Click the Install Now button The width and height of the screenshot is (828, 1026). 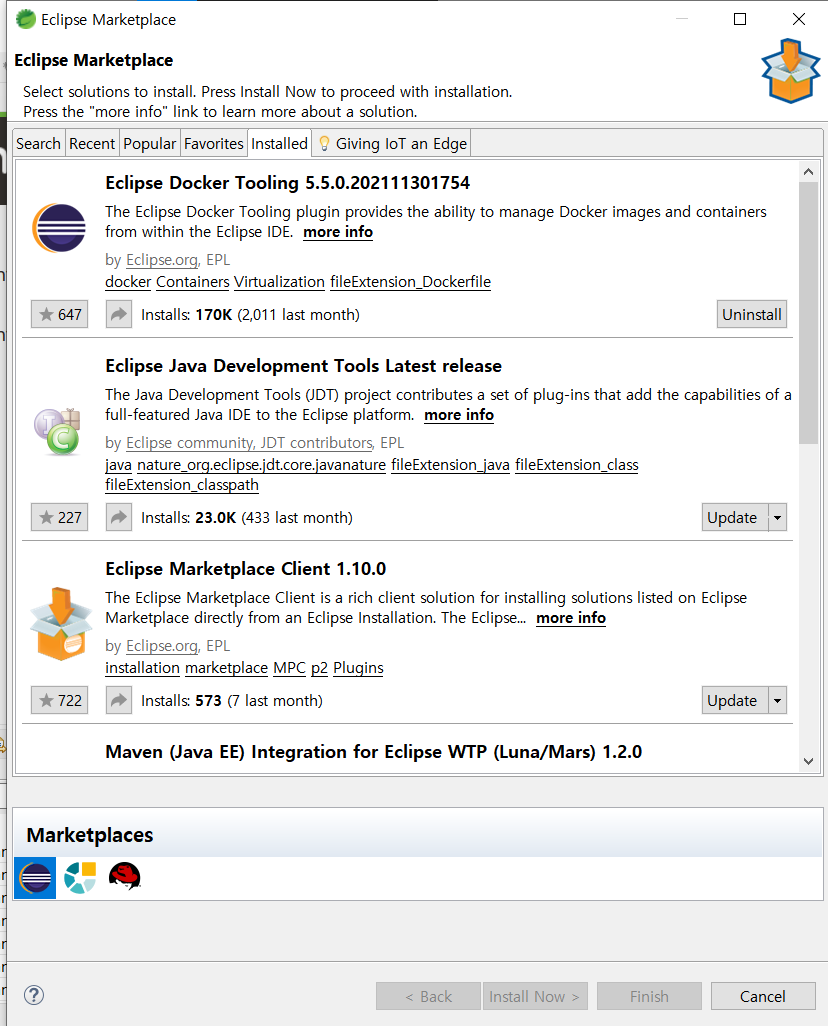535,996
